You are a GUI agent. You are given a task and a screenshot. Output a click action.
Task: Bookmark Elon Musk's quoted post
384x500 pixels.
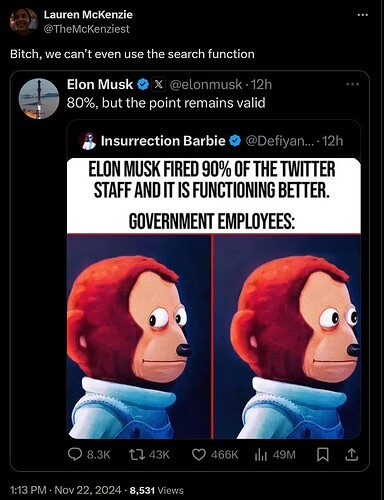pos(322,455)
